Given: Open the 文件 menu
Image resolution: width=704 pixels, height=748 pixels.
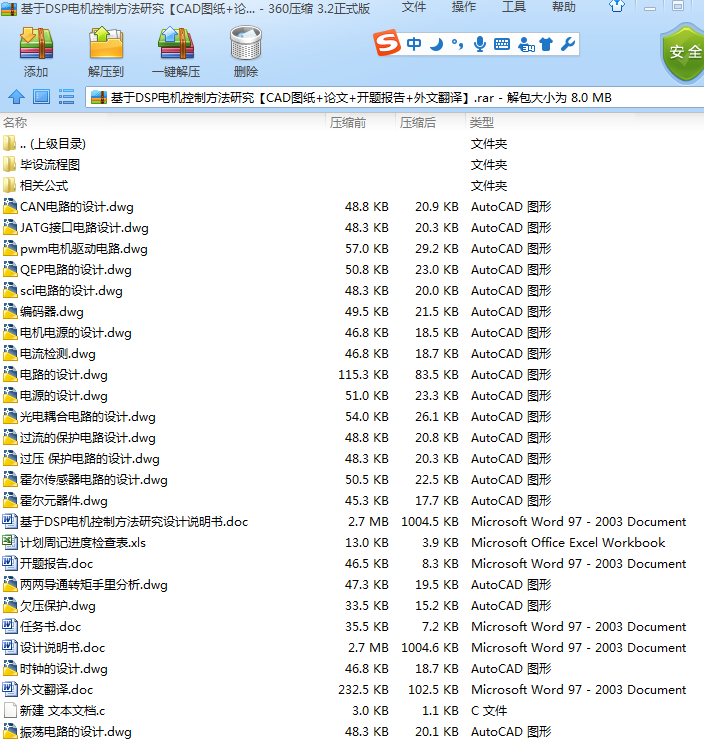Looking at the screenshot, I should tap(414, 7).
